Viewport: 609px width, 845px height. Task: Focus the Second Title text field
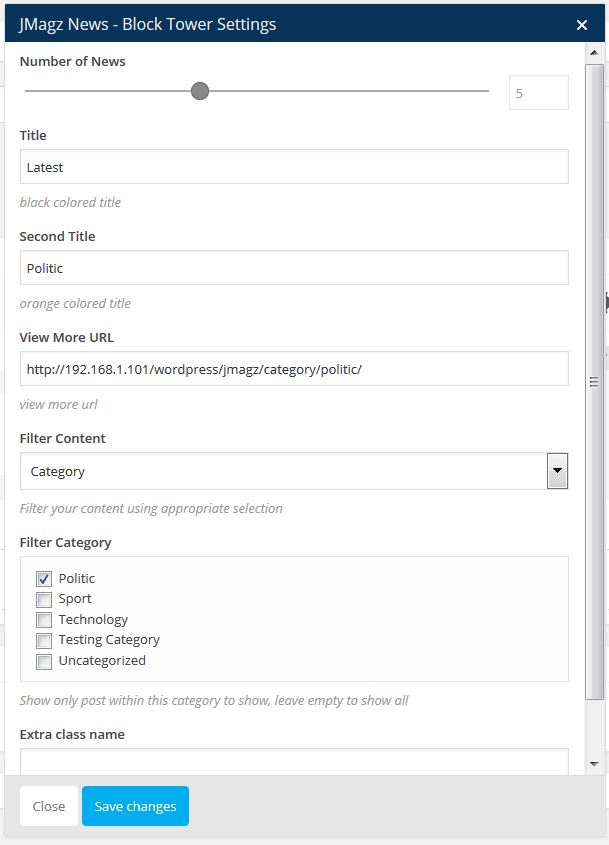[x=294, y=268]
